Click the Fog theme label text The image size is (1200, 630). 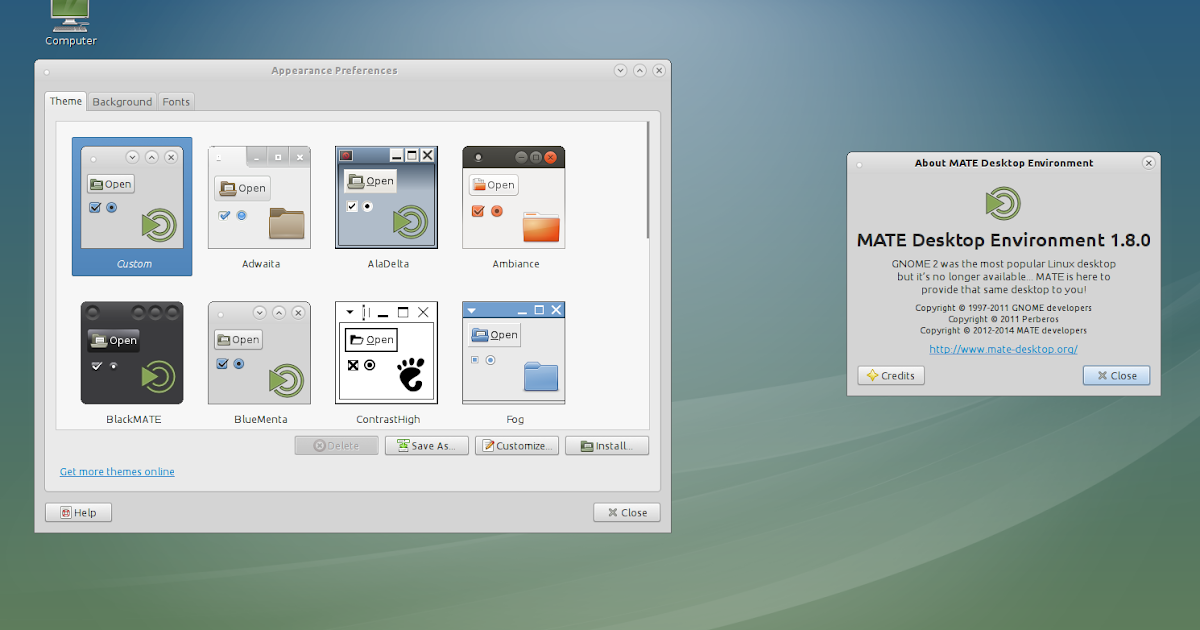(515, 420)
